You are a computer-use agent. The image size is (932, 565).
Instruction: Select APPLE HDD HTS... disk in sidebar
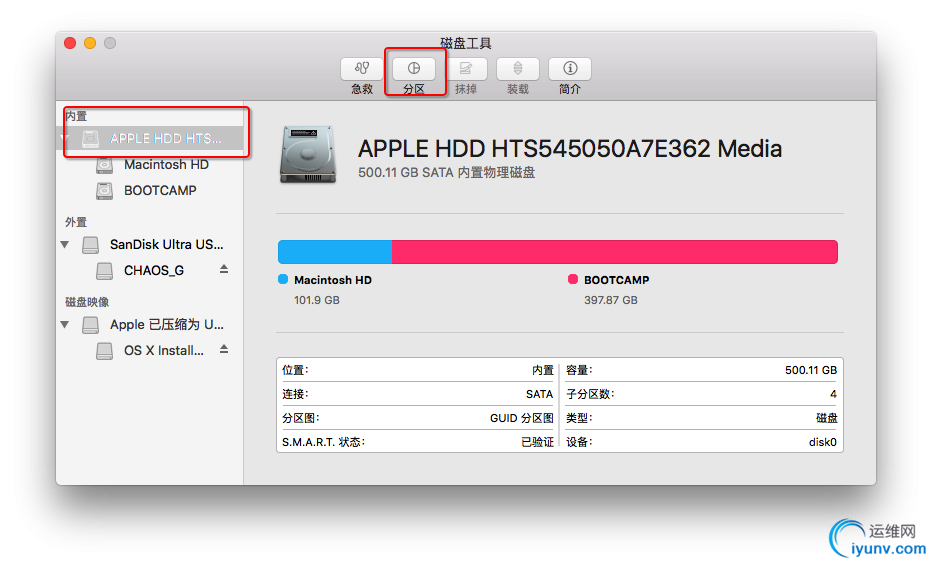pos(150,138)
